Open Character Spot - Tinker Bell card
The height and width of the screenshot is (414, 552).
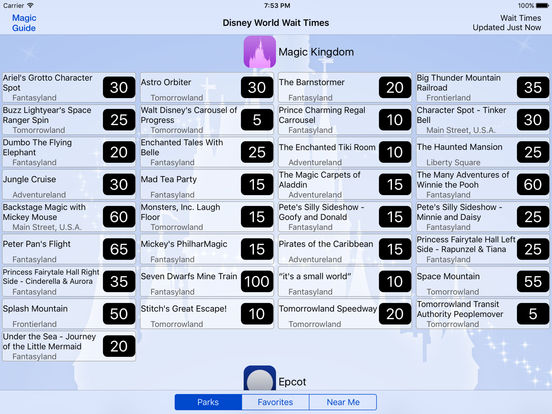483,120
